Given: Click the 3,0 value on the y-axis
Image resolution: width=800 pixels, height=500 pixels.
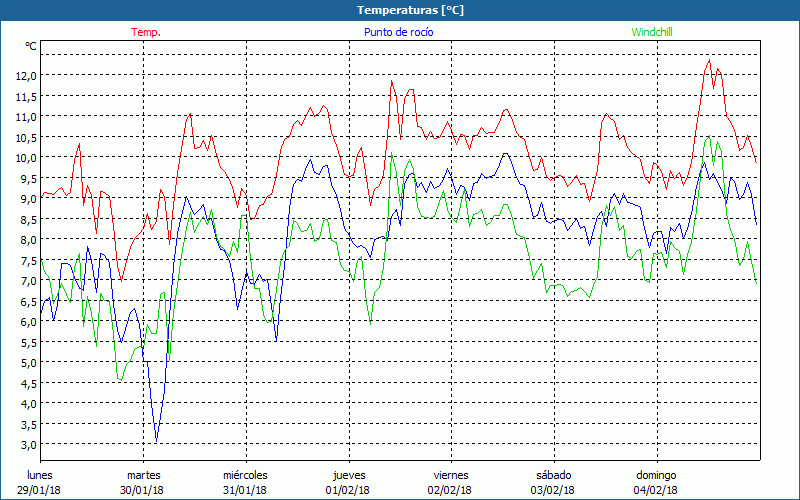Looking at the screenshot, I should pos(29,444).
